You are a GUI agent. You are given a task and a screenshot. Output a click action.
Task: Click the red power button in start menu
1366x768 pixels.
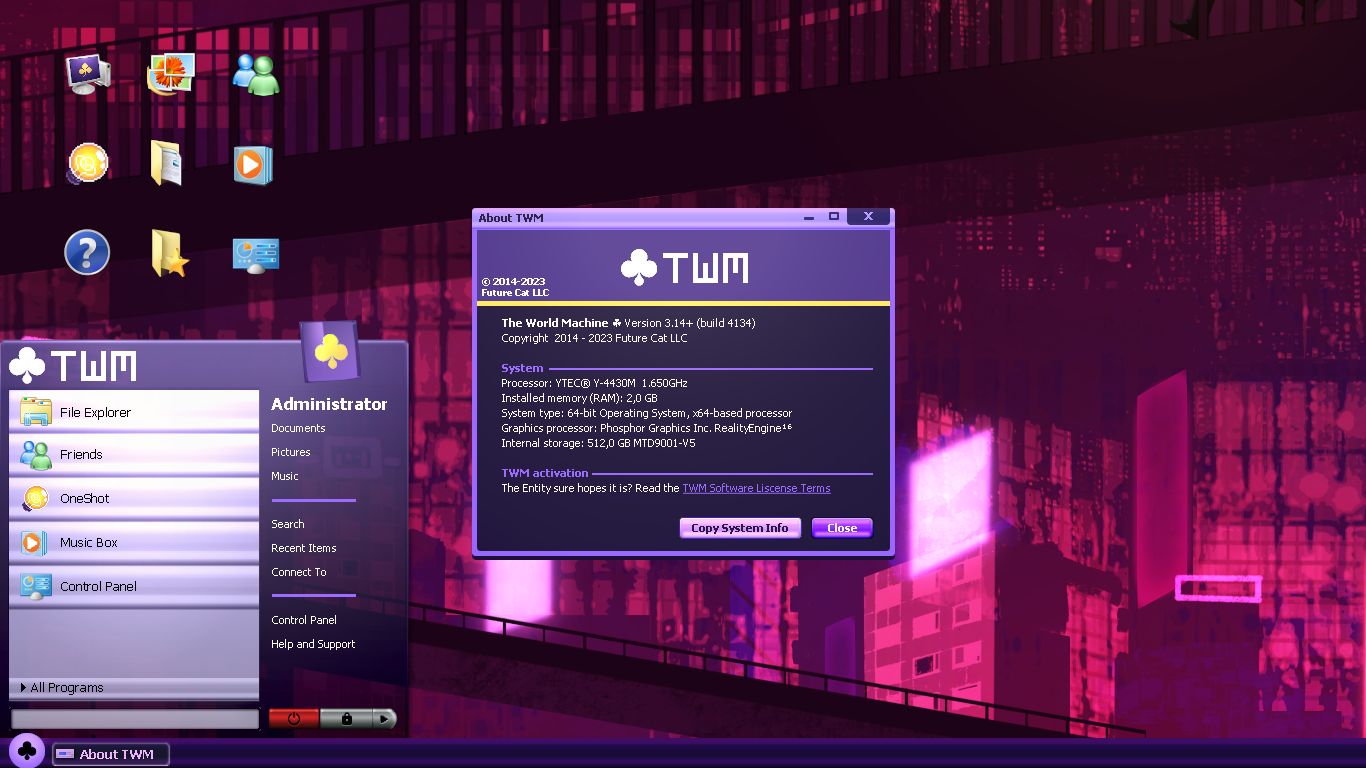[x=294, y=718]
